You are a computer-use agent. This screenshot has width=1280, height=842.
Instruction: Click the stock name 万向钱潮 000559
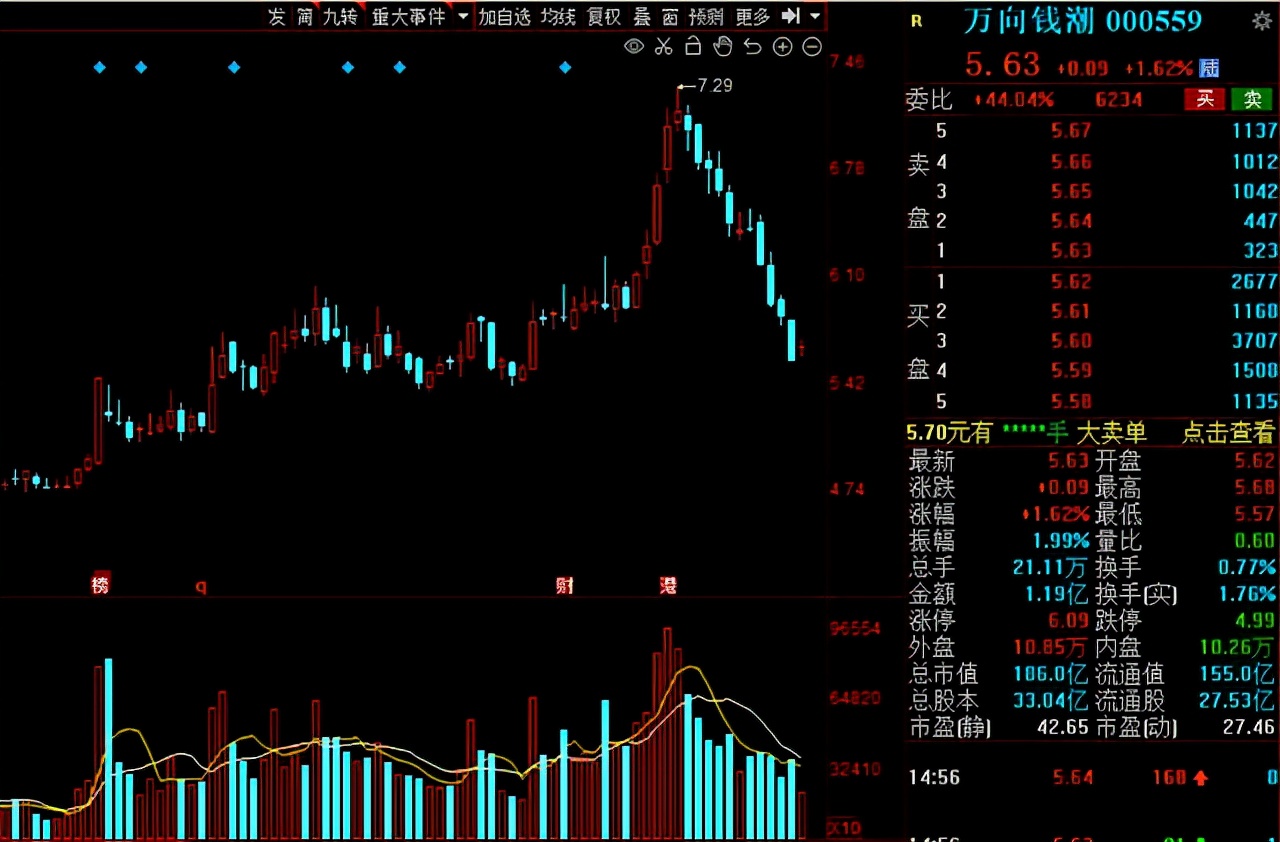(x=1083, y=21)
